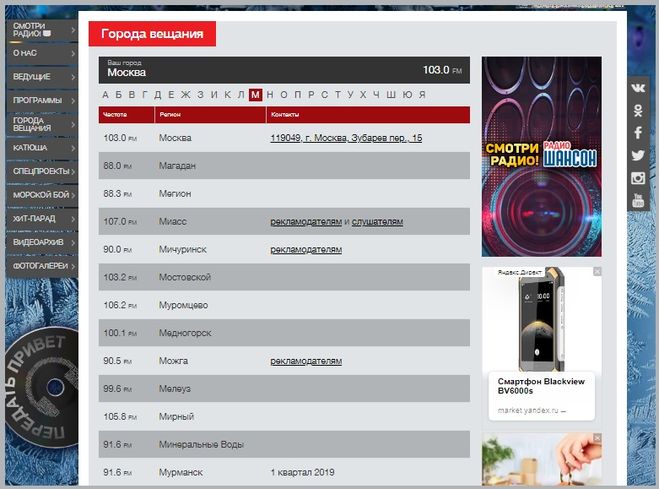Open the VK social page icon
Viewport: 659px width, 489px height.
[638, 88]
